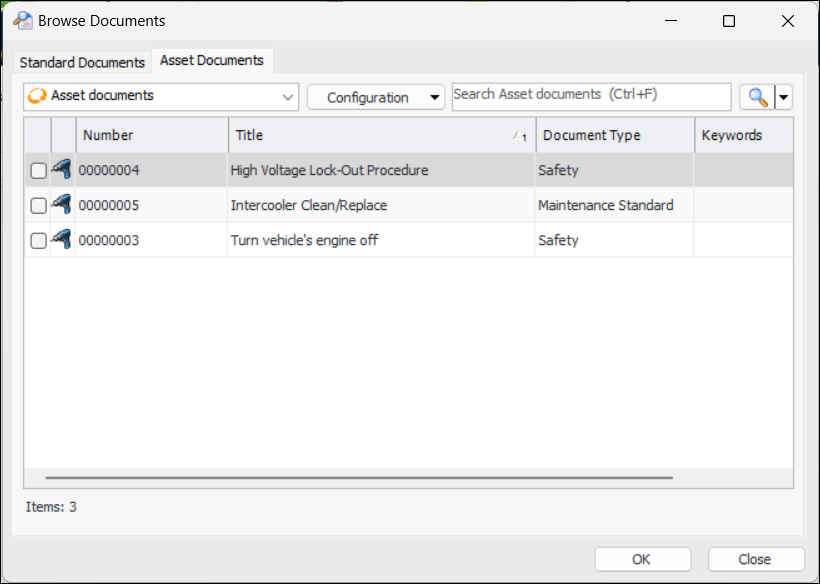Click the Close button at bottom
This screenshot has width=820, height=584.
point(755,559)
